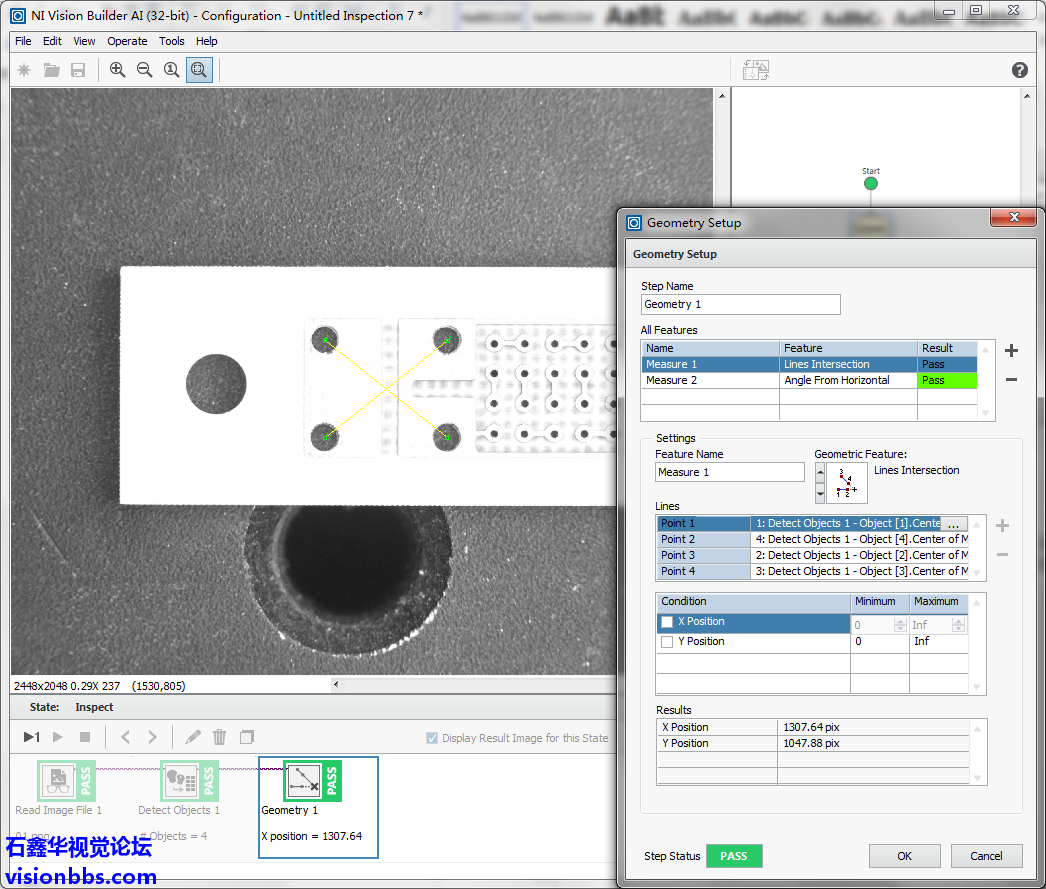Click the Zoom Out magnifier icon

tap(145, 70)
